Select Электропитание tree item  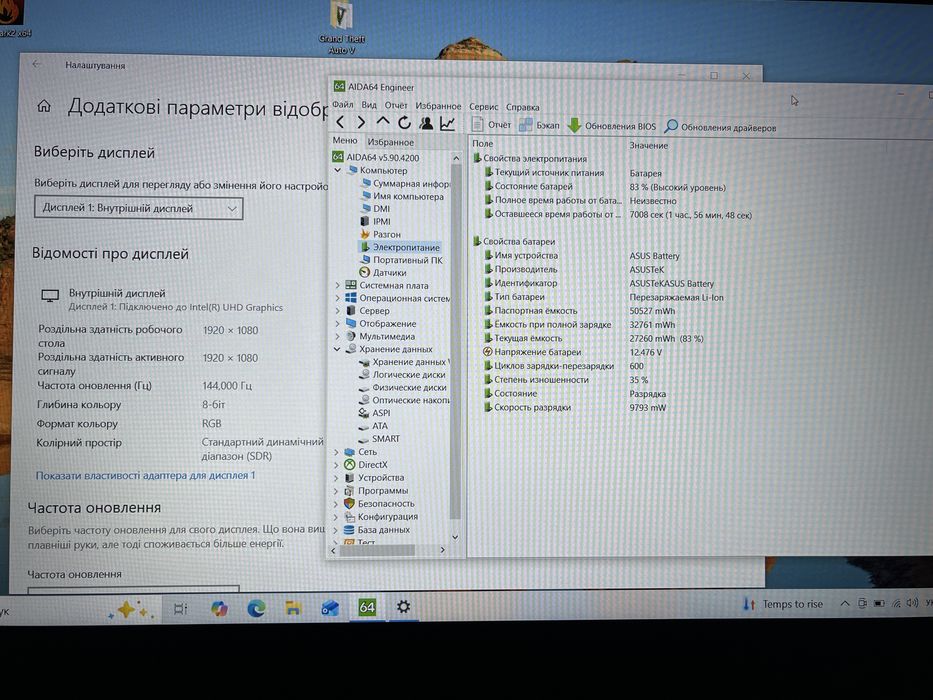(400, 247)
